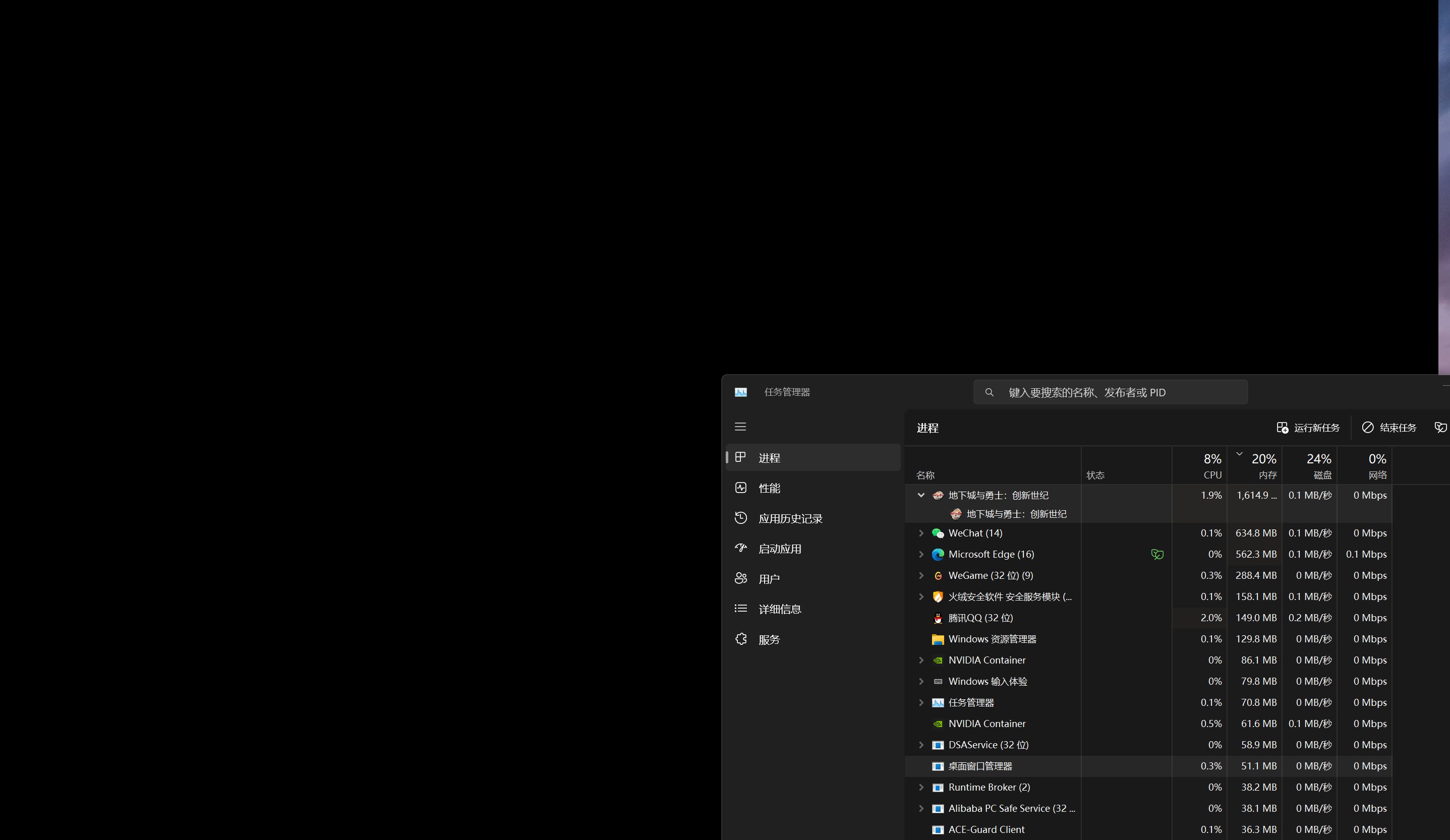1450x840 pixels.
Task: Click the efficiency mode leaf icon in toolbar
Action: tap(1440, 428)
